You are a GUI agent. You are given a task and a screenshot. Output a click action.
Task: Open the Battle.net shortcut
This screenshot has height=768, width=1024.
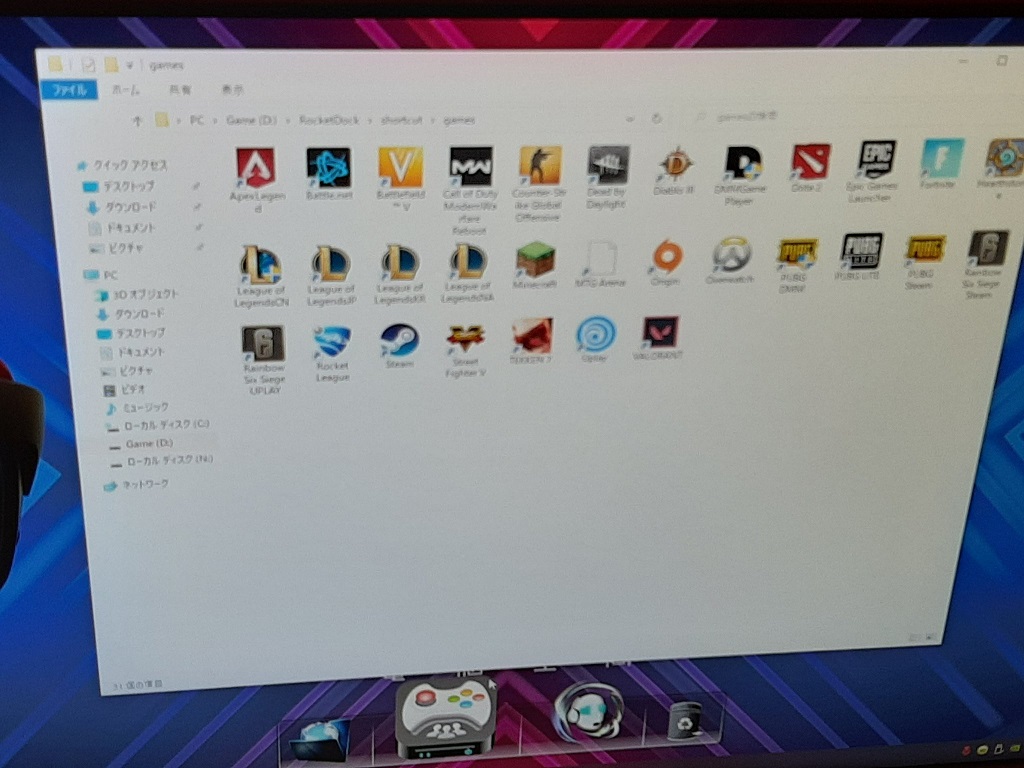[328, 174]
